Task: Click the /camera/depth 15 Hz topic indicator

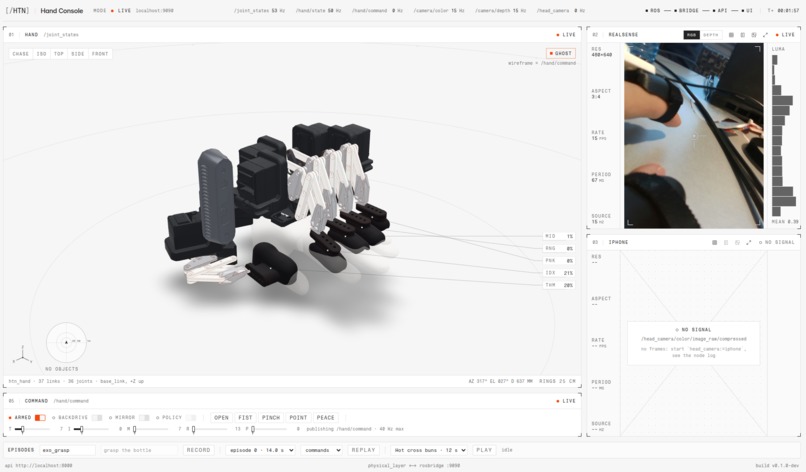Action: [x=500, y=11]
